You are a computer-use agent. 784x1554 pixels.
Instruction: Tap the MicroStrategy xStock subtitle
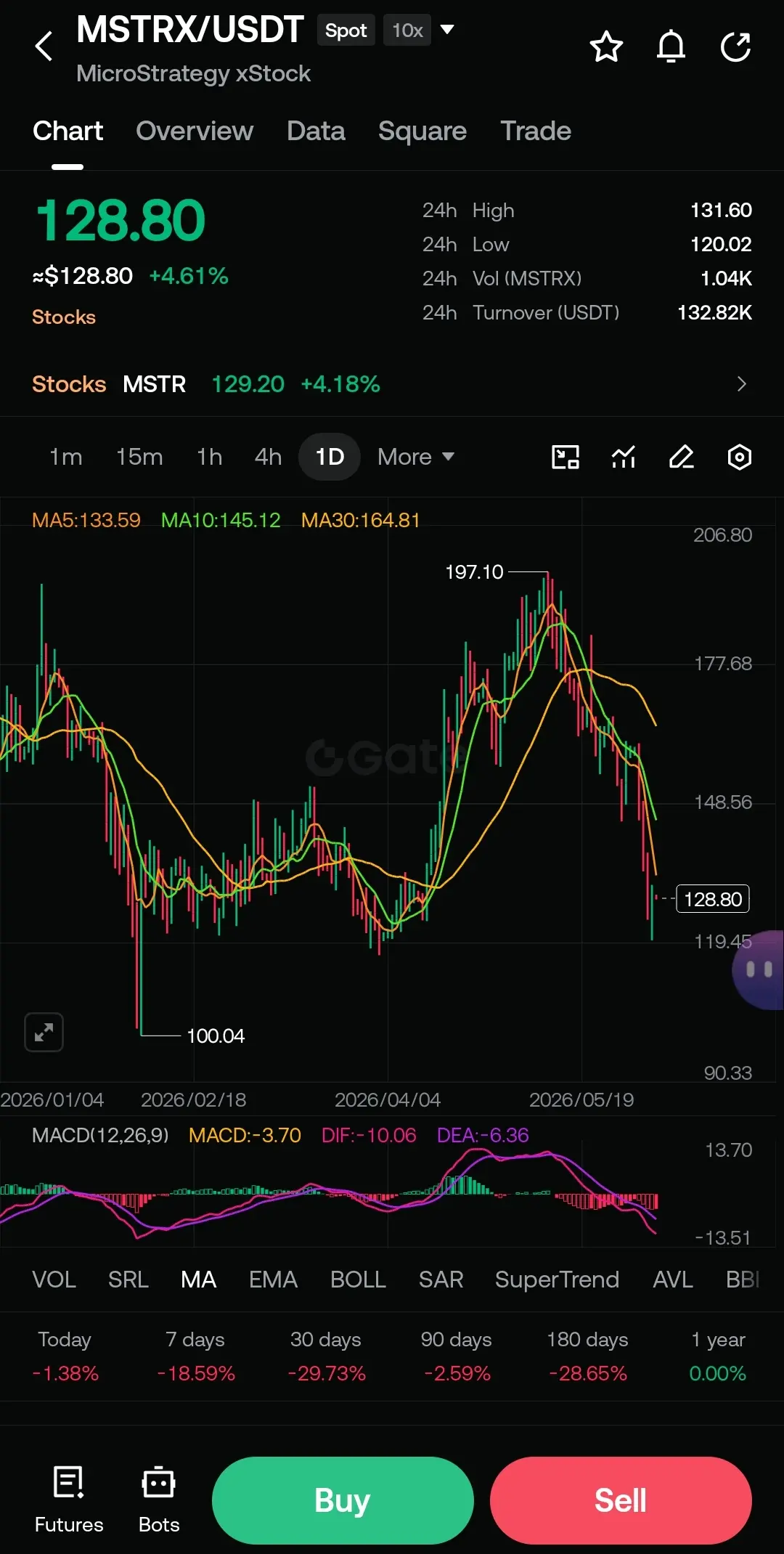(193, 73)
